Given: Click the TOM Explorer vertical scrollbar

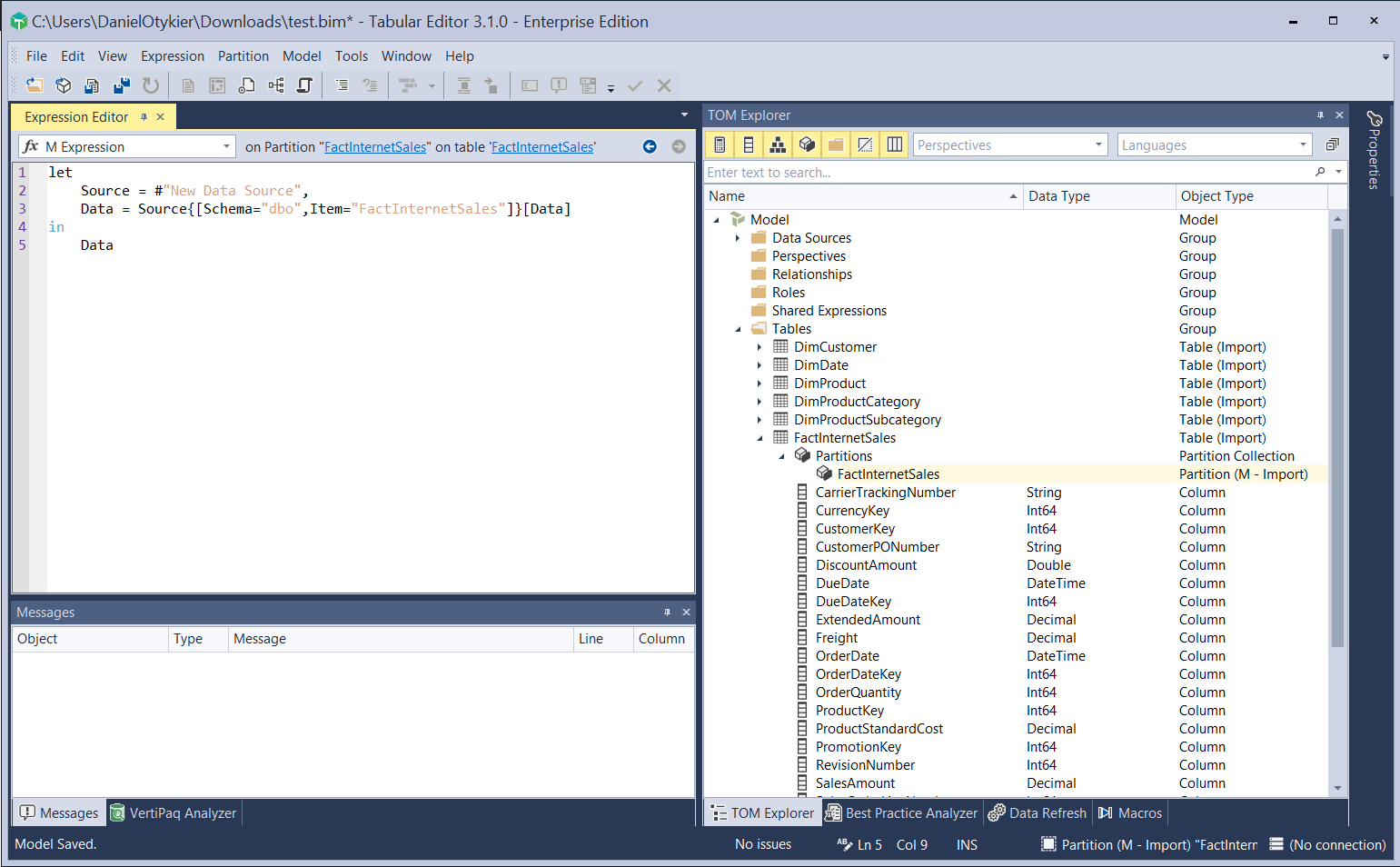Looking at the screenshot, I should click(1337, 436).
